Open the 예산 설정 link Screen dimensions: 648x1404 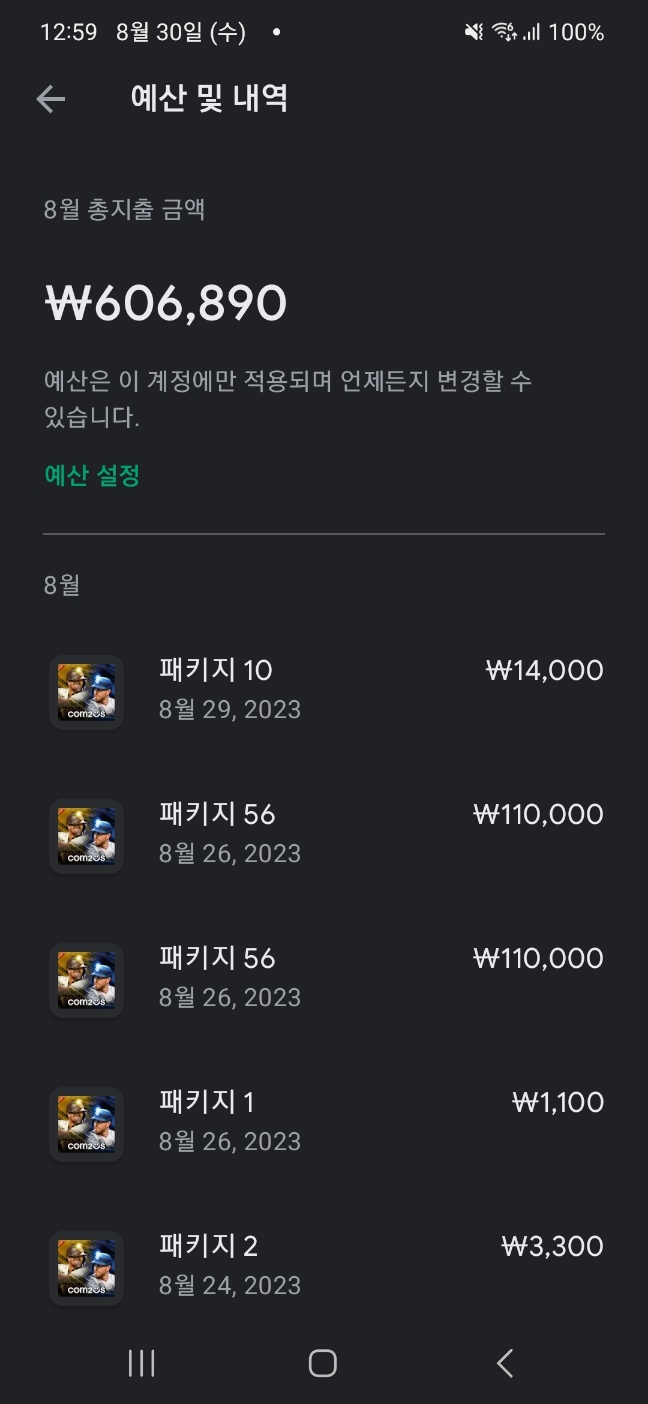(92, 476)
